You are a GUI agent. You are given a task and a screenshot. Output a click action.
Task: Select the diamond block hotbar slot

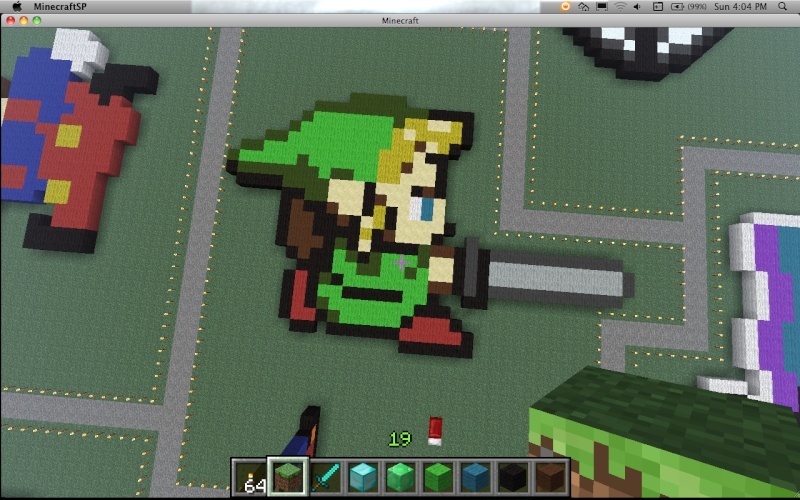point(363,477)
